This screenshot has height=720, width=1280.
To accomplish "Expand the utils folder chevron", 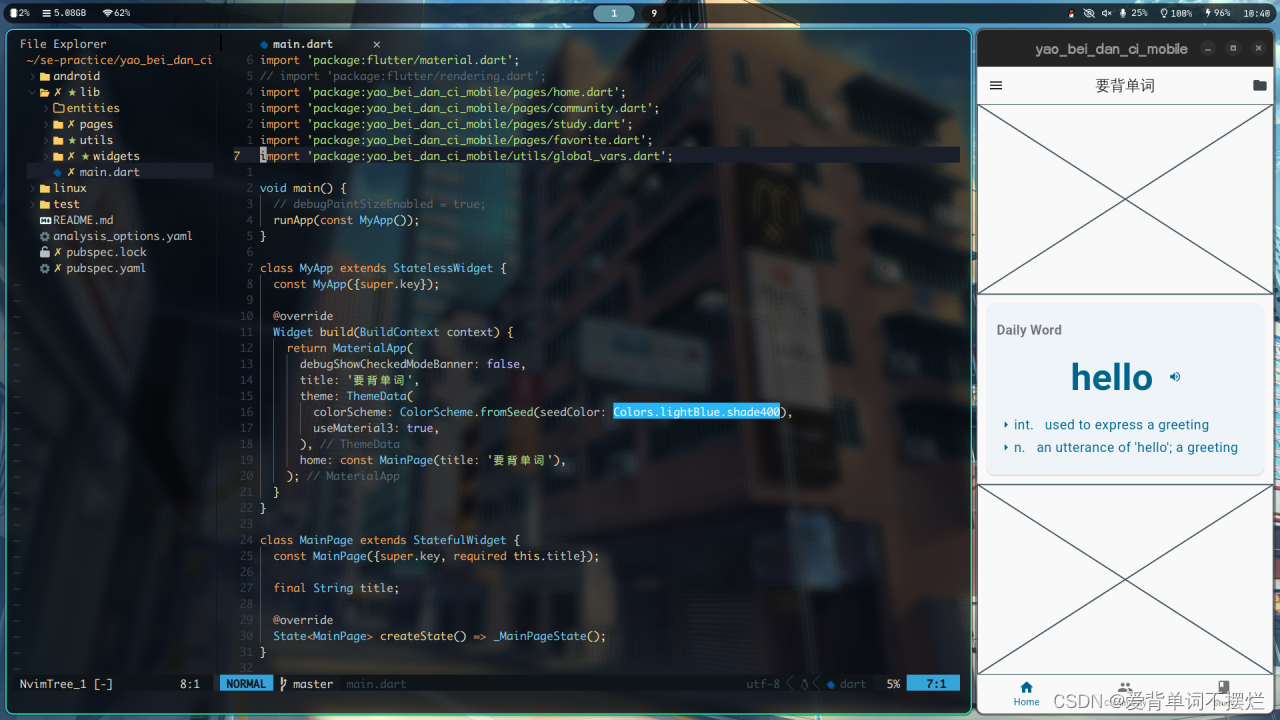I will pos(46,140).
